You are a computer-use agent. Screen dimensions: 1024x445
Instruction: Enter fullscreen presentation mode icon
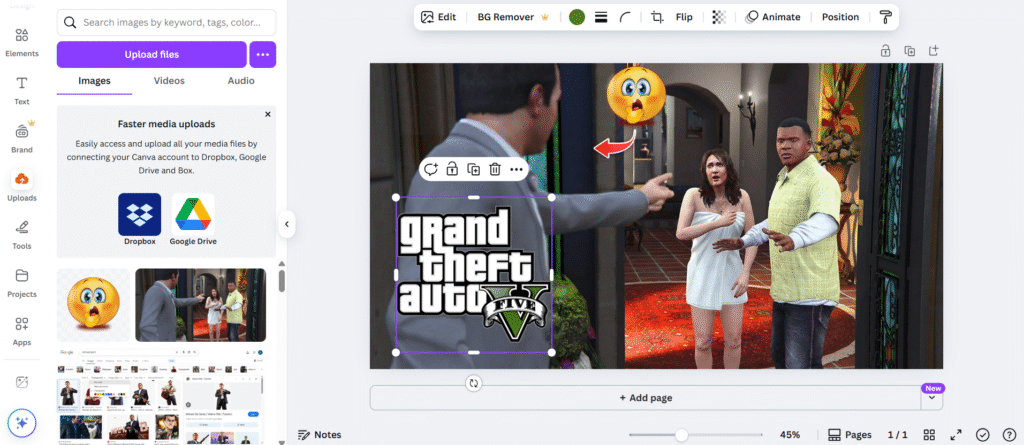(956, 435)
